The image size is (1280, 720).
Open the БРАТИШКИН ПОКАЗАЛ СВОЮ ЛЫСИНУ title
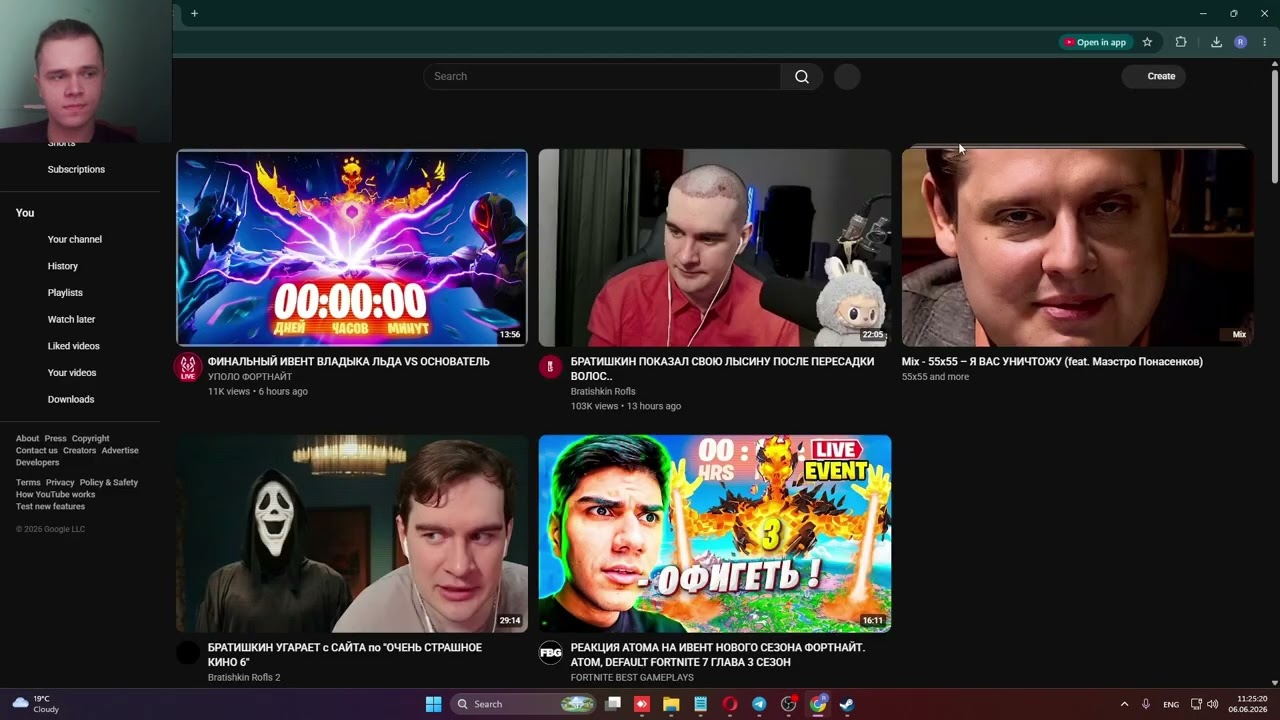tap(722, 368)
